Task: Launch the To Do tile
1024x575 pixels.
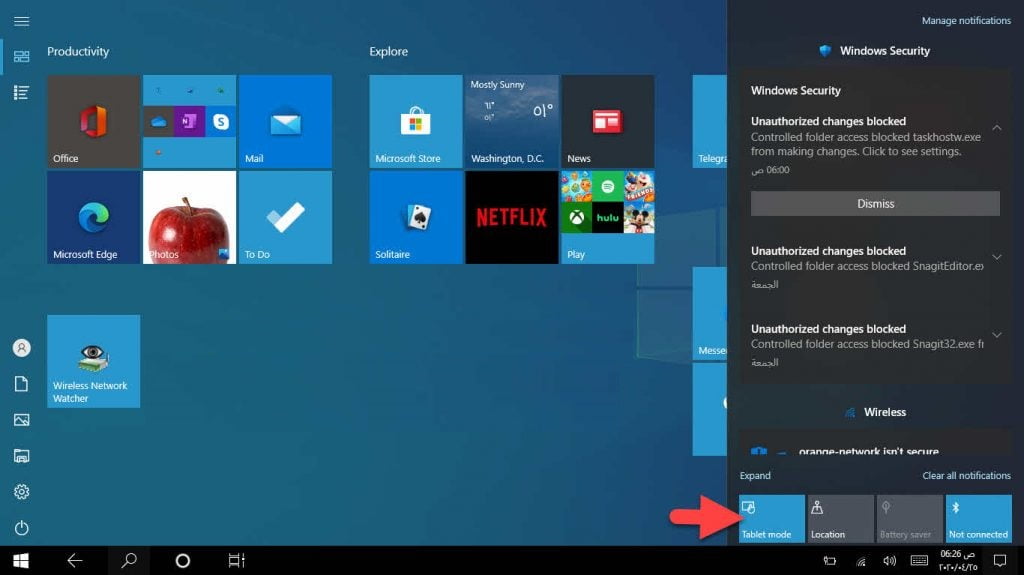Action: 285,218
